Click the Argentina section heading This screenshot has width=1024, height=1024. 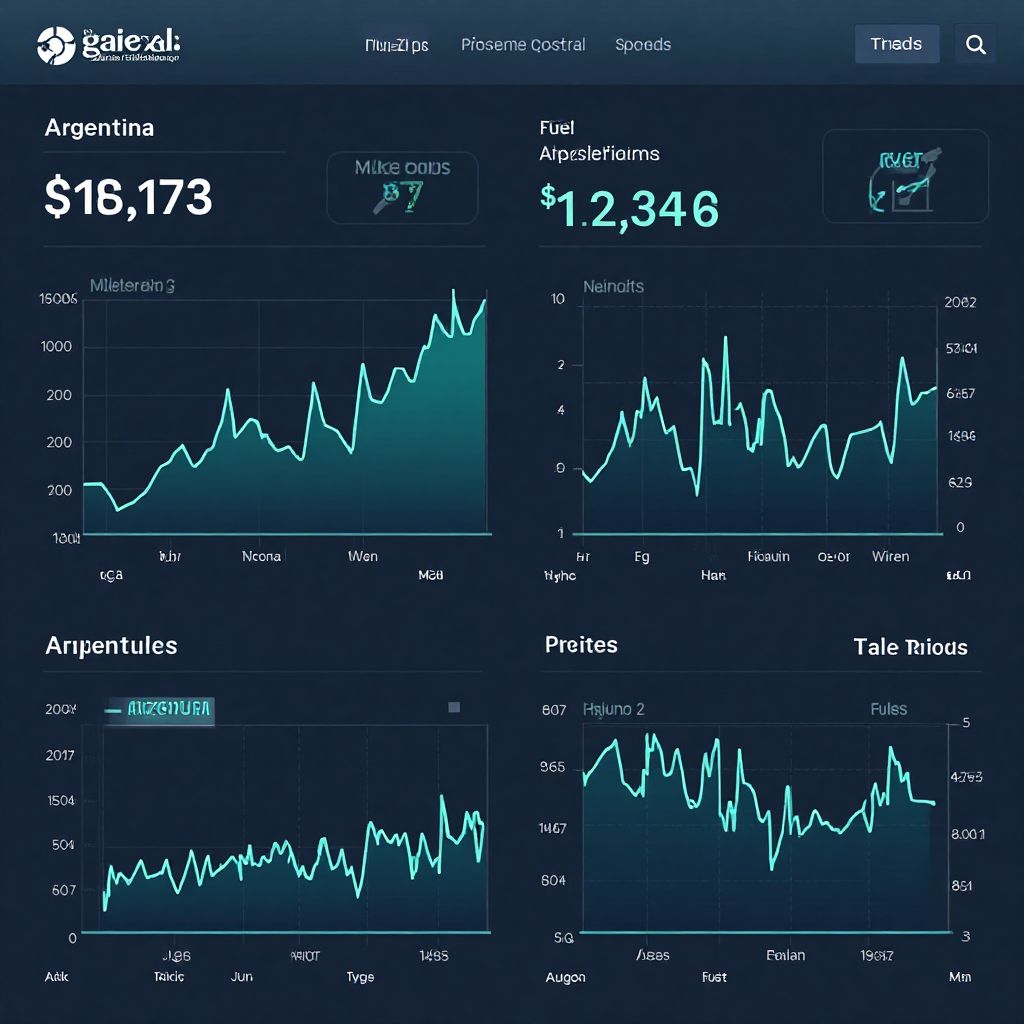99,128
